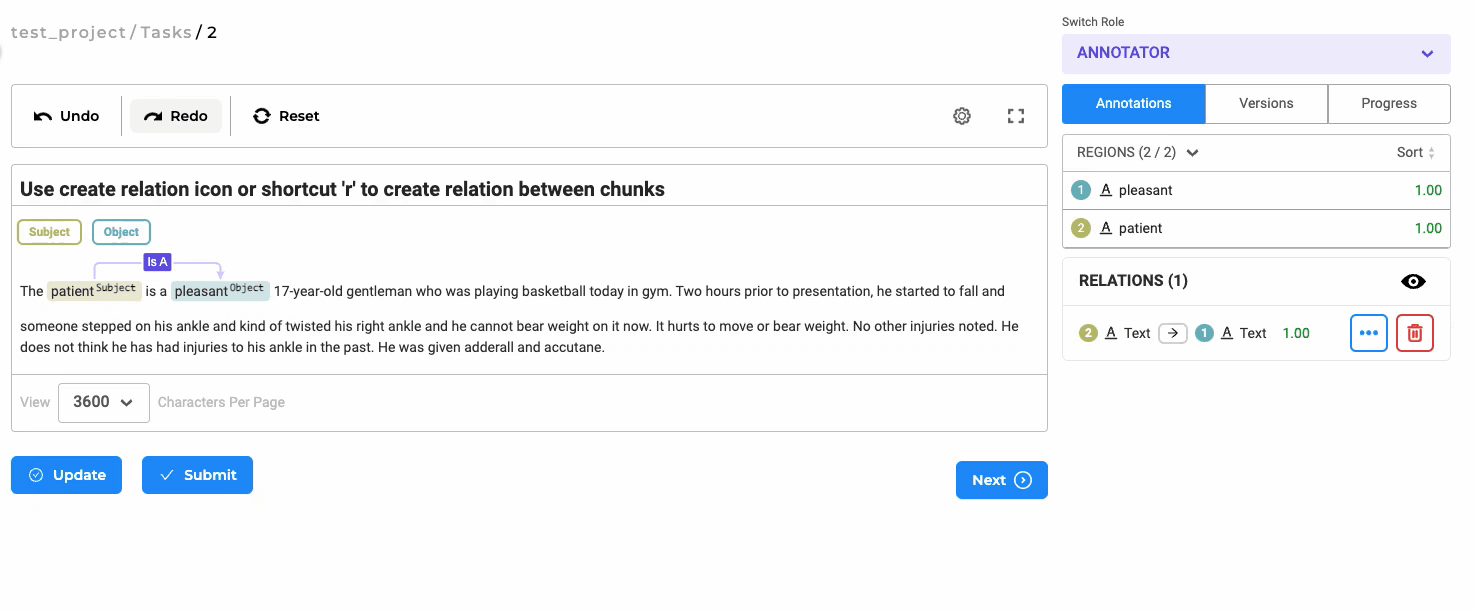Viewport: 1476px width, 610px height.
Task: Toggle relations visibility eye icon
Action: click(x=1413, y=281)
